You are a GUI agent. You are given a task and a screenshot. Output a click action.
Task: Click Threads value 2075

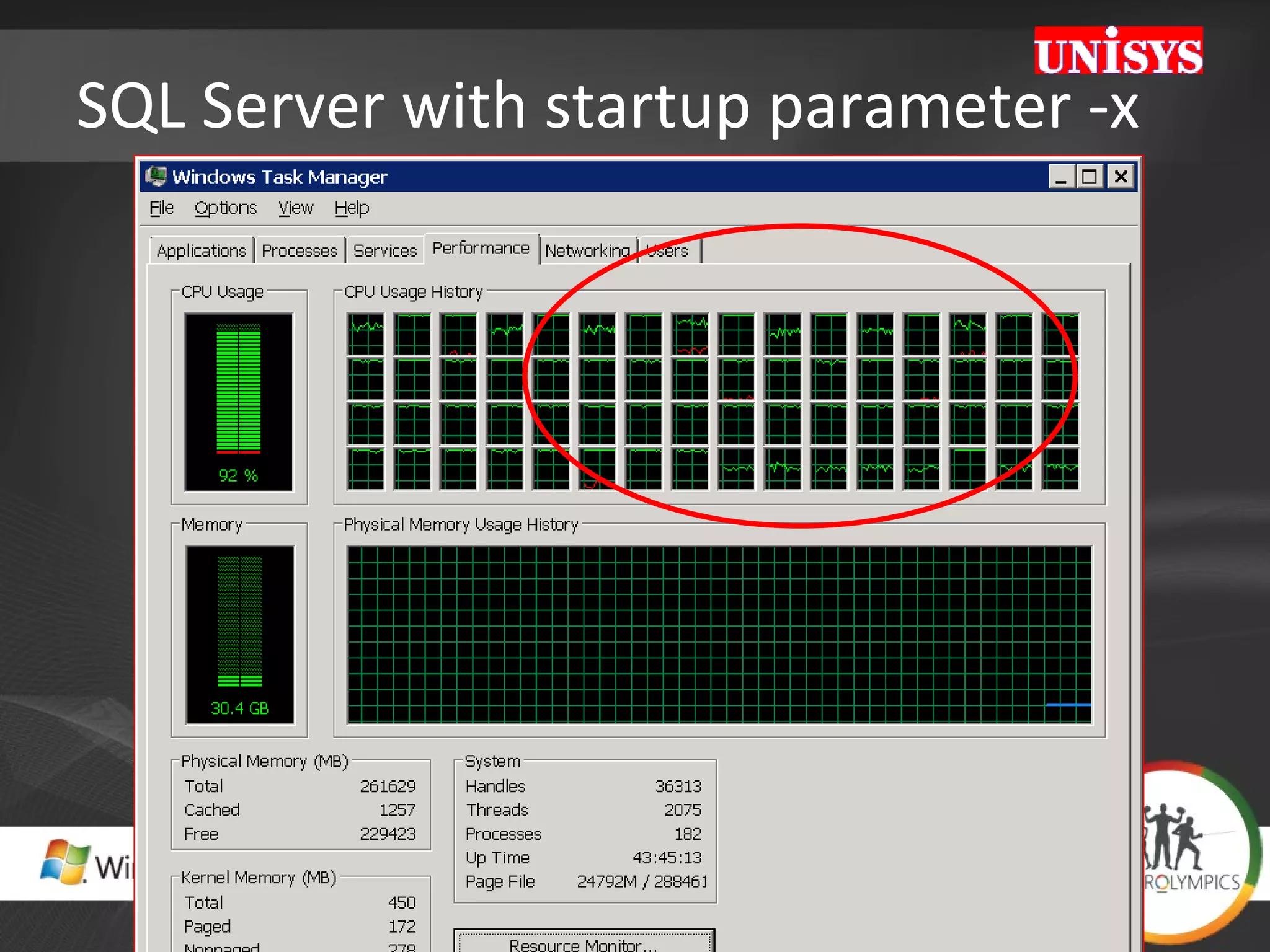tap(683, 810)
